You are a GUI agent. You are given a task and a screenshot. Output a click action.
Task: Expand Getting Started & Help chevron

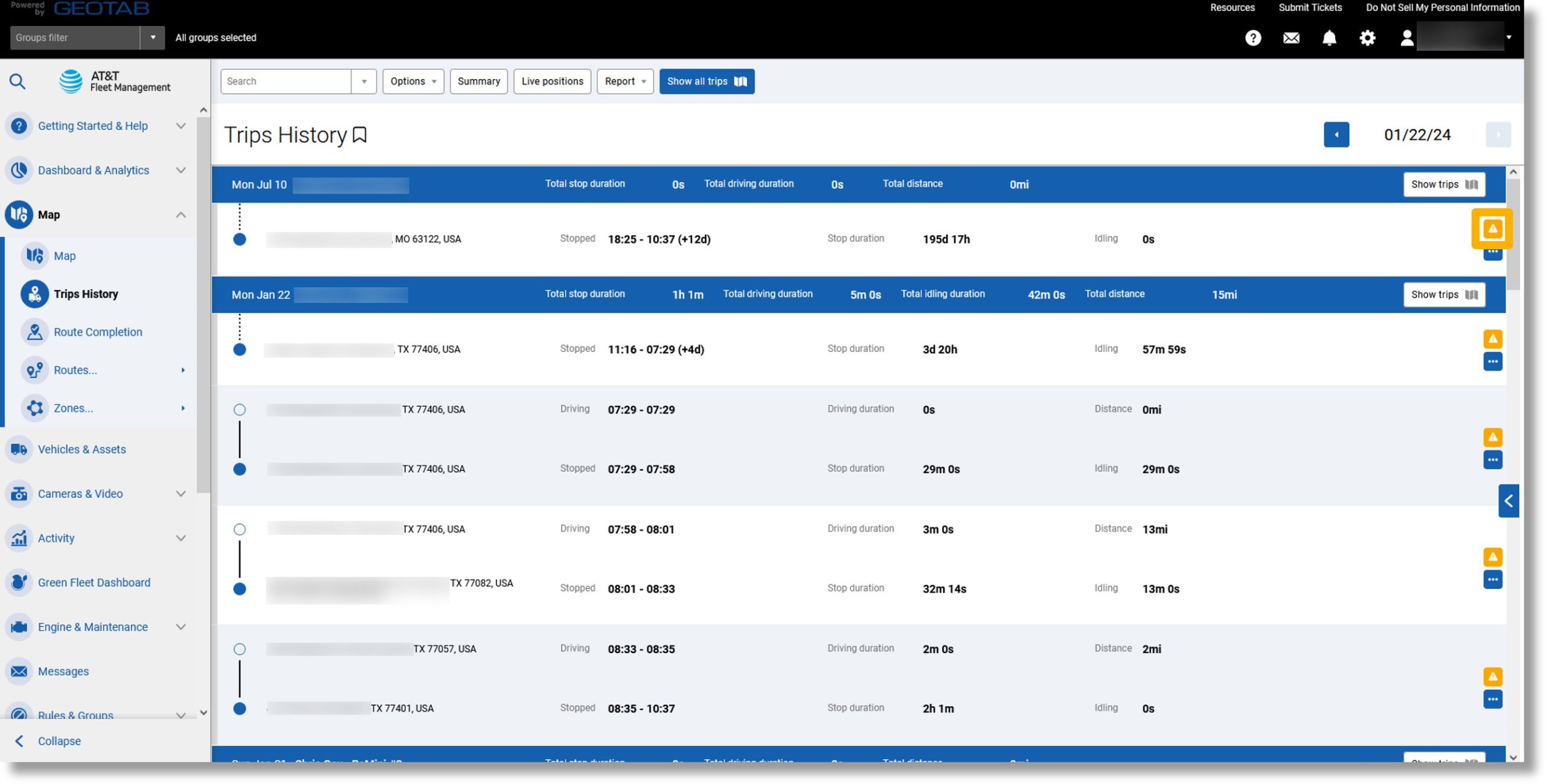181,126
